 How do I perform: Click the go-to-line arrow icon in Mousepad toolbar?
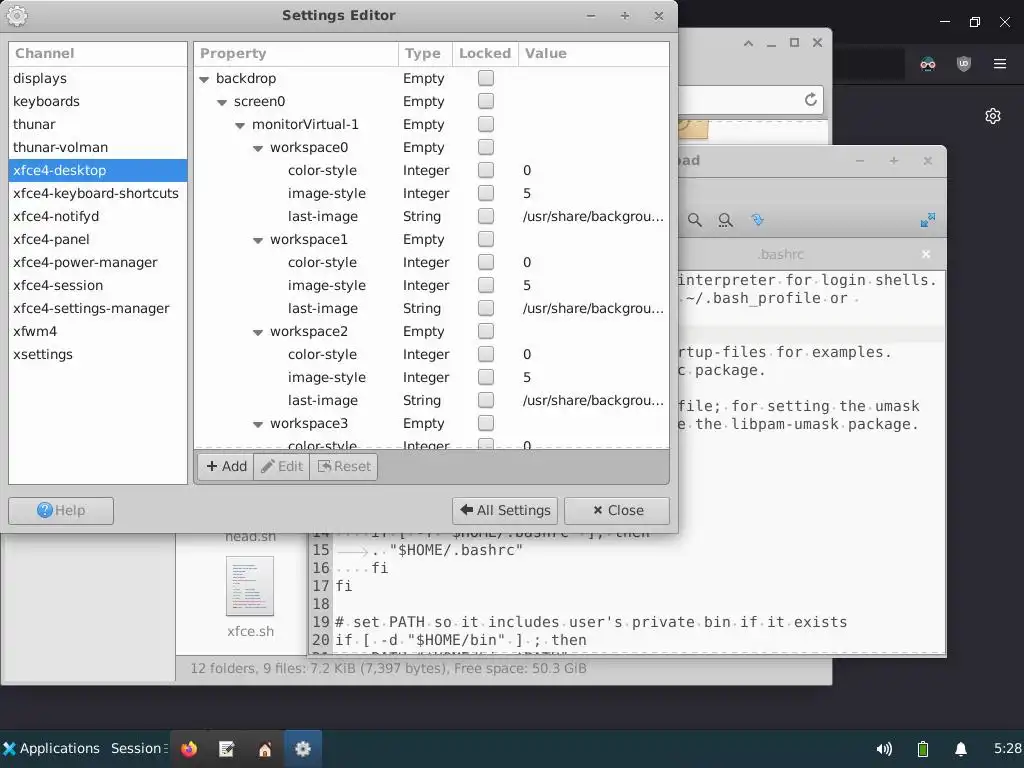pyautogui.click(x=758, y=219)
